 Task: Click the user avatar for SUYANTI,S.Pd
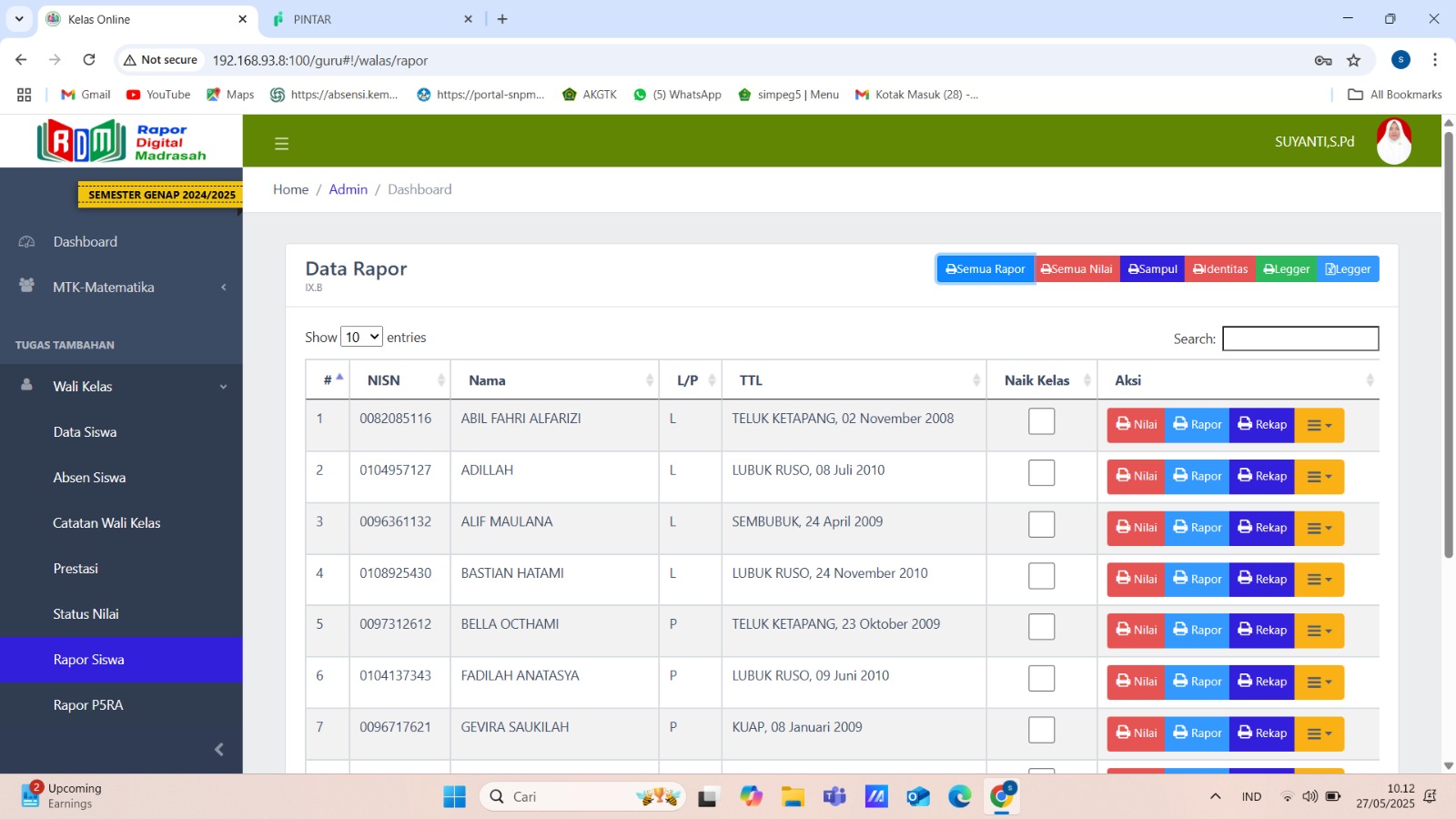coord(1393,142)
